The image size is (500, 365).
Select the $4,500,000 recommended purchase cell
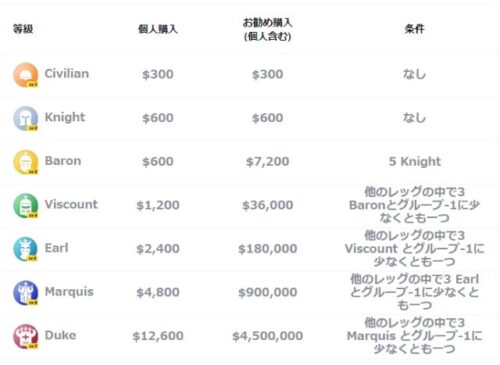[268, 336]
